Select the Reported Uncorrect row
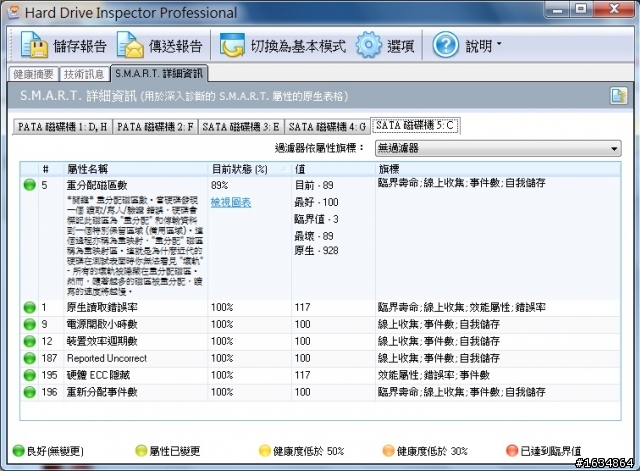 [320, 358]
